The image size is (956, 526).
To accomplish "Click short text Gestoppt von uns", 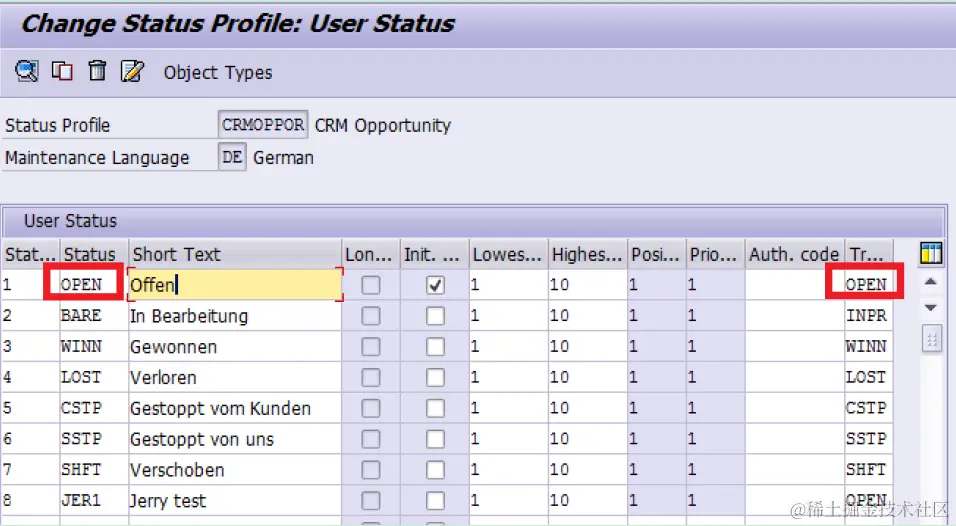I will coord(202,439).
